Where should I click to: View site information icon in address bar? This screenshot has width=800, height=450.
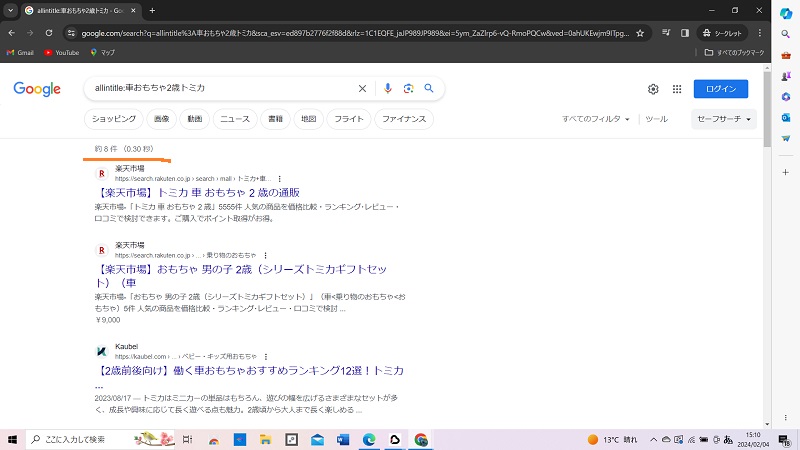click(71, 33)
